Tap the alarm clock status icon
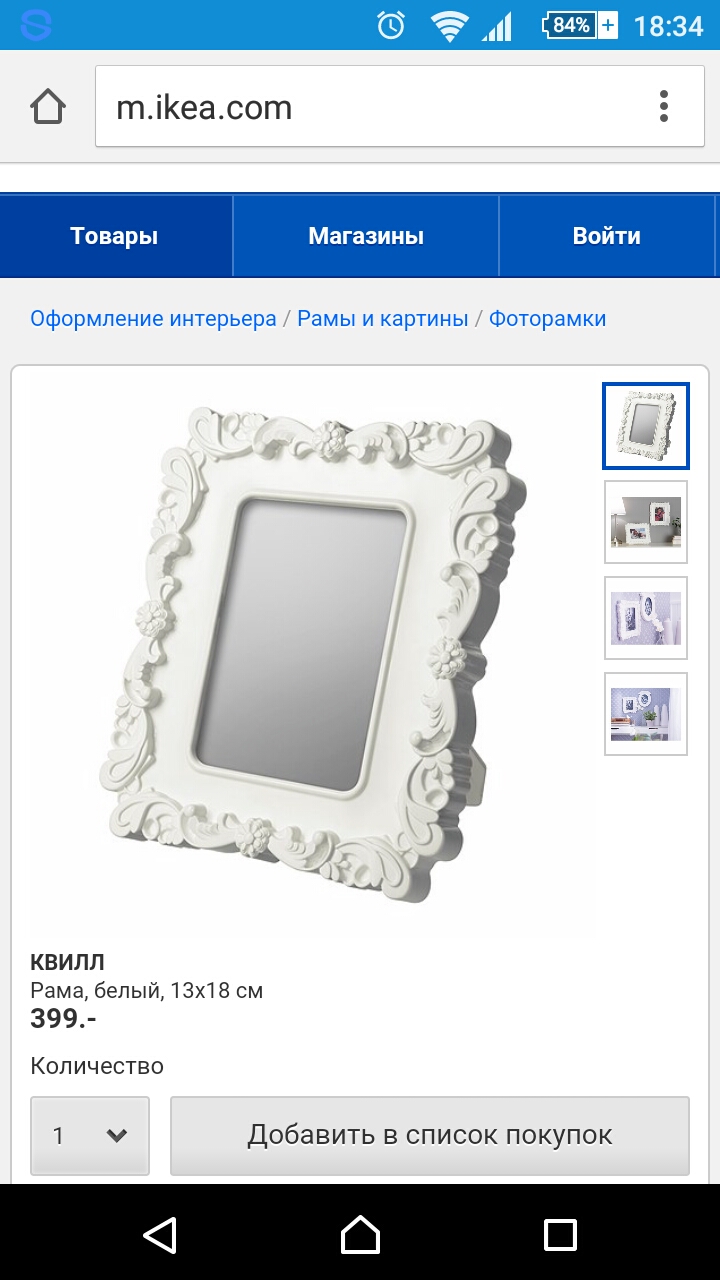The image size is (720, 1280). pos(391,25)
